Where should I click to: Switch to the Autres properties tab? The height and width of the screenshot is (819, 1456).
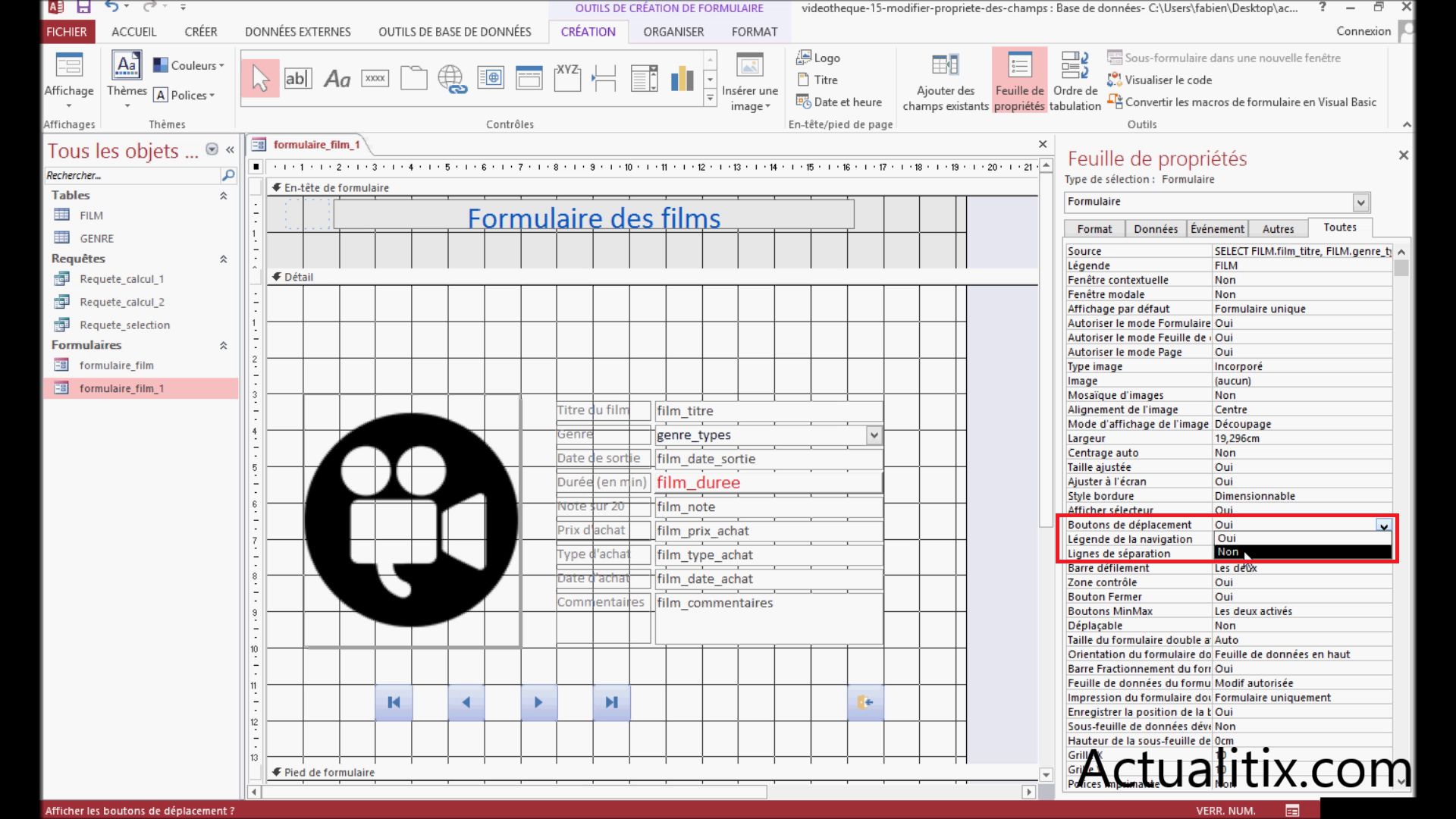pos(1278,229)
